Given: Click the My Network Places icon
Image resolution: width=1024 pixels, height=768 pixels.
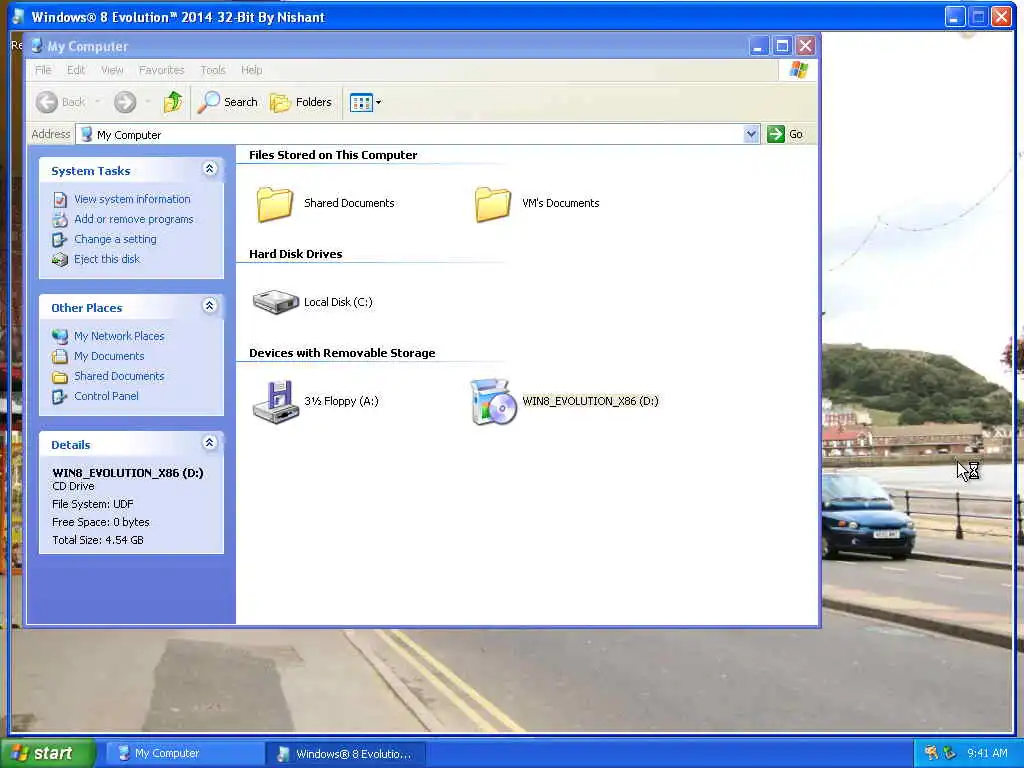Looking at the screenshot, I should tap(60, 336).
